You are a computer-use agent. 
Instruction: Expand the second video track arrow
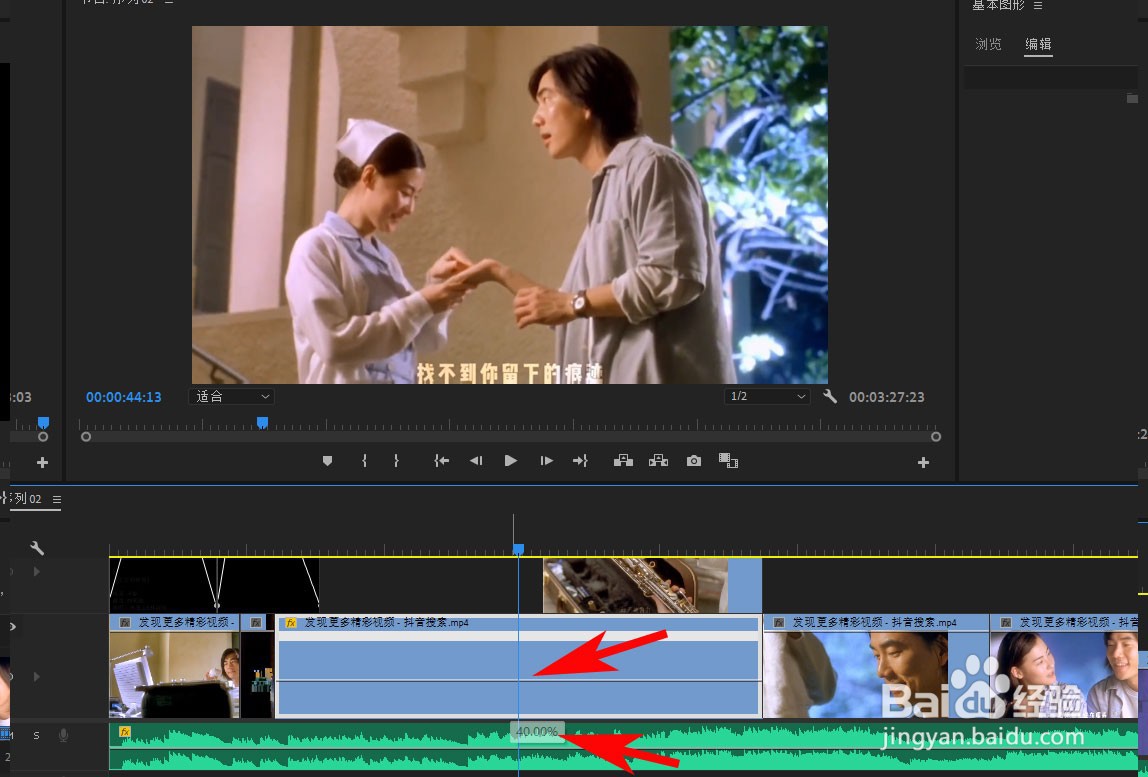(37, 676)
